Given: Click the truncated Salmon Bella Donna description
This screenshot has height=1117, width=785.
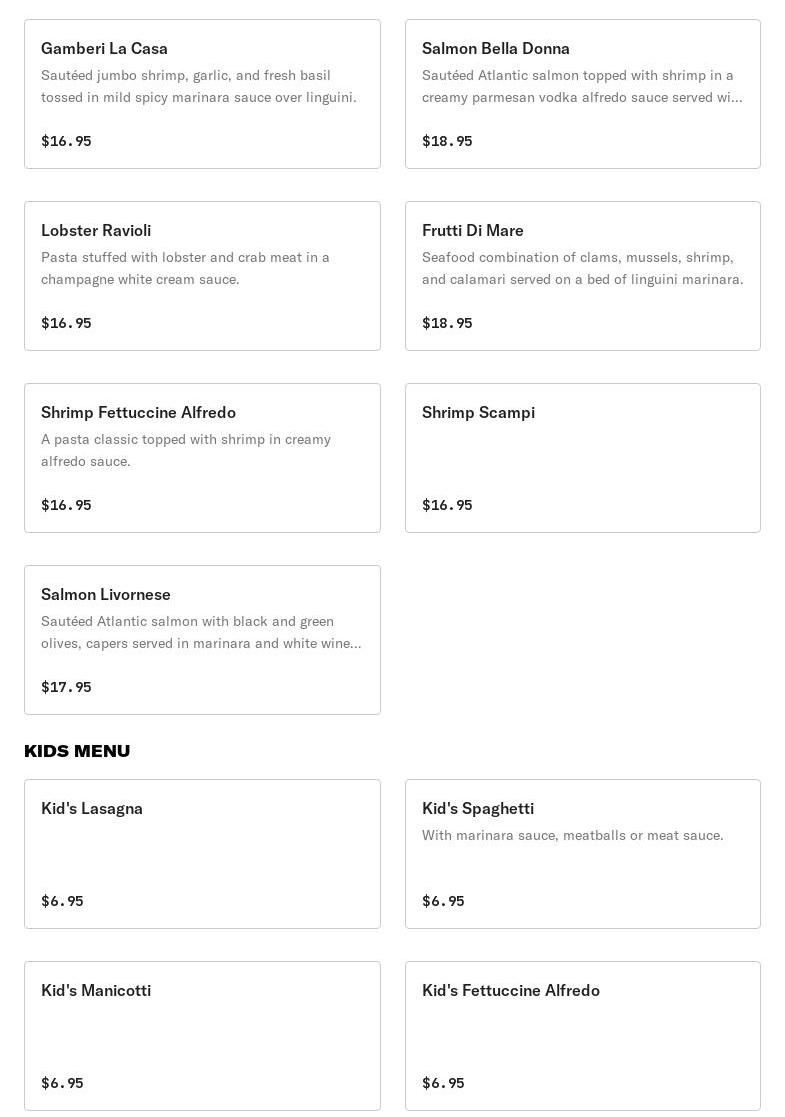Looking at the screenshot, I should 581,86.
